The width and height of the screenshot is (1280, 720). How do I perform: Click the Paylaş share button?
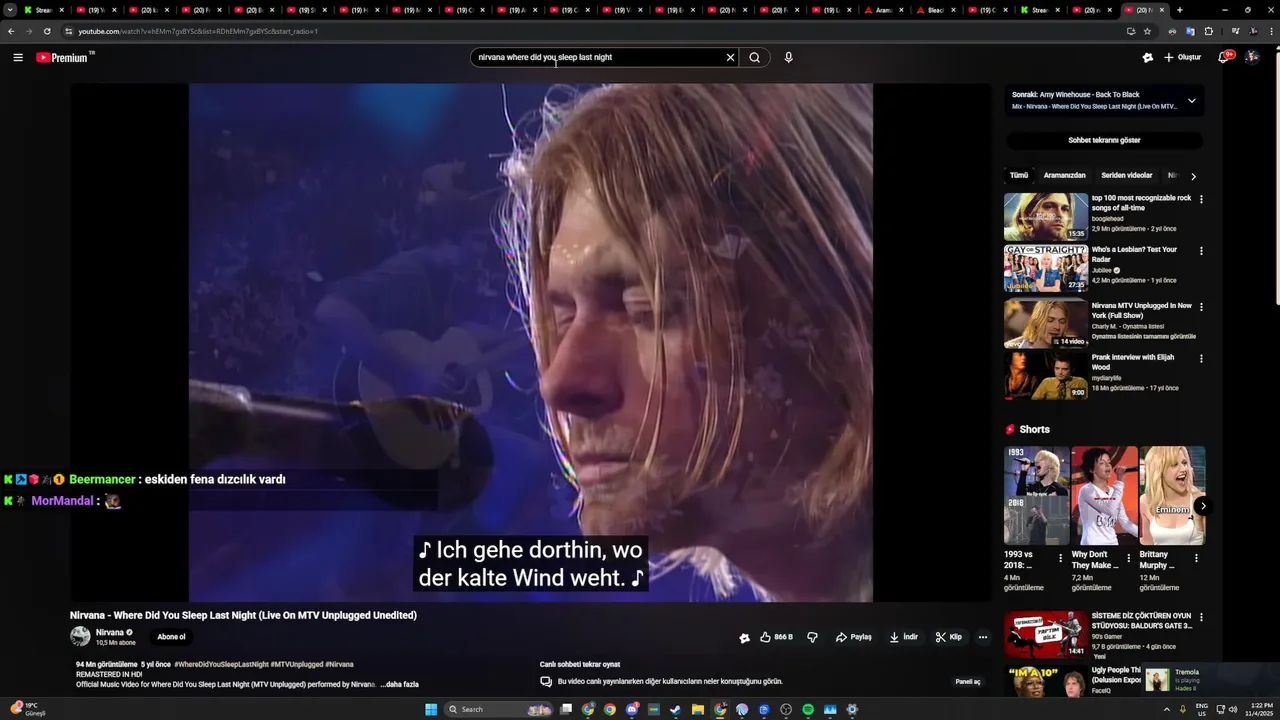click(854, 637)
